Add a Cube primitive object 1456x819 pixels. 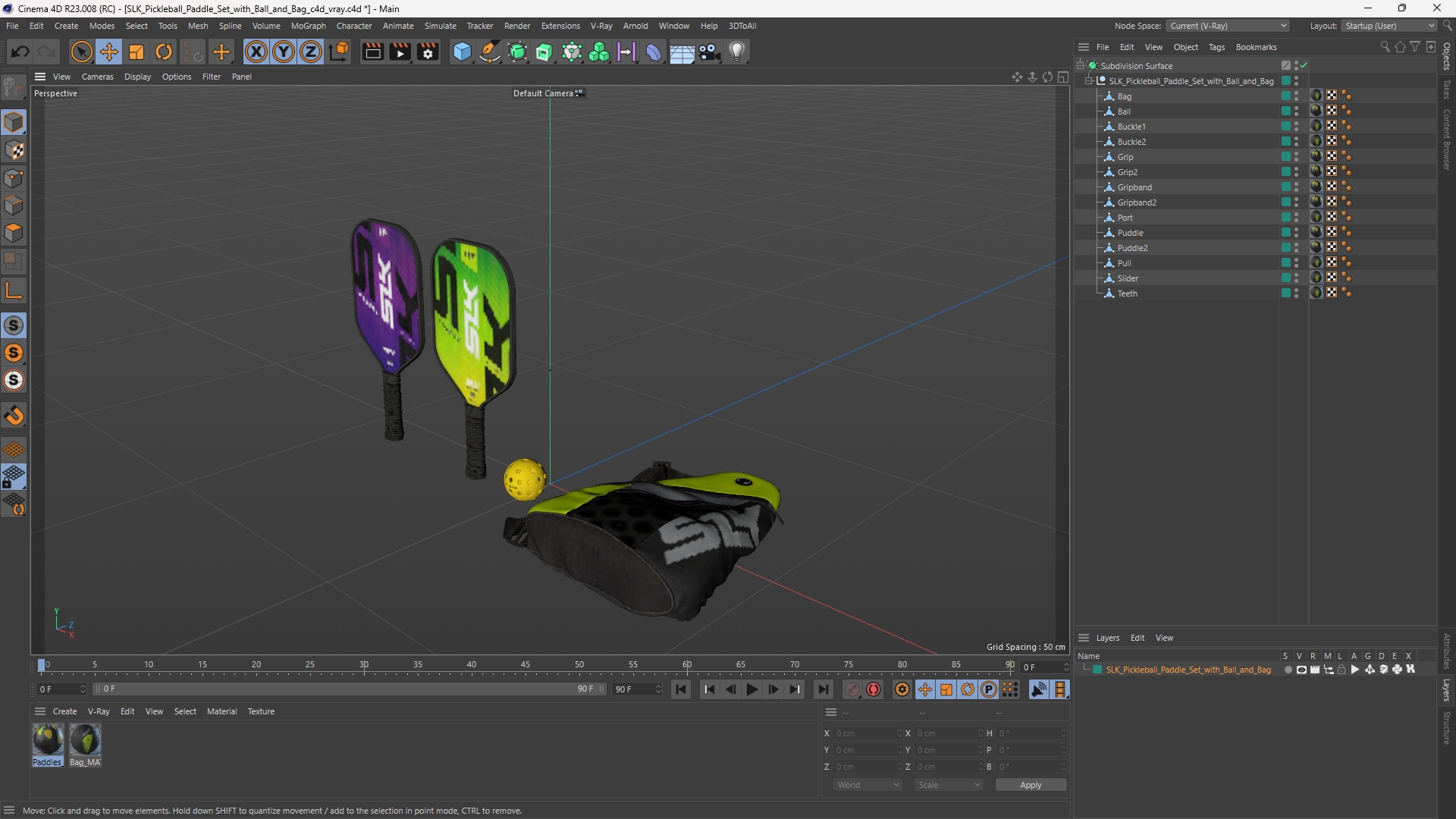(x=462, y=52)
